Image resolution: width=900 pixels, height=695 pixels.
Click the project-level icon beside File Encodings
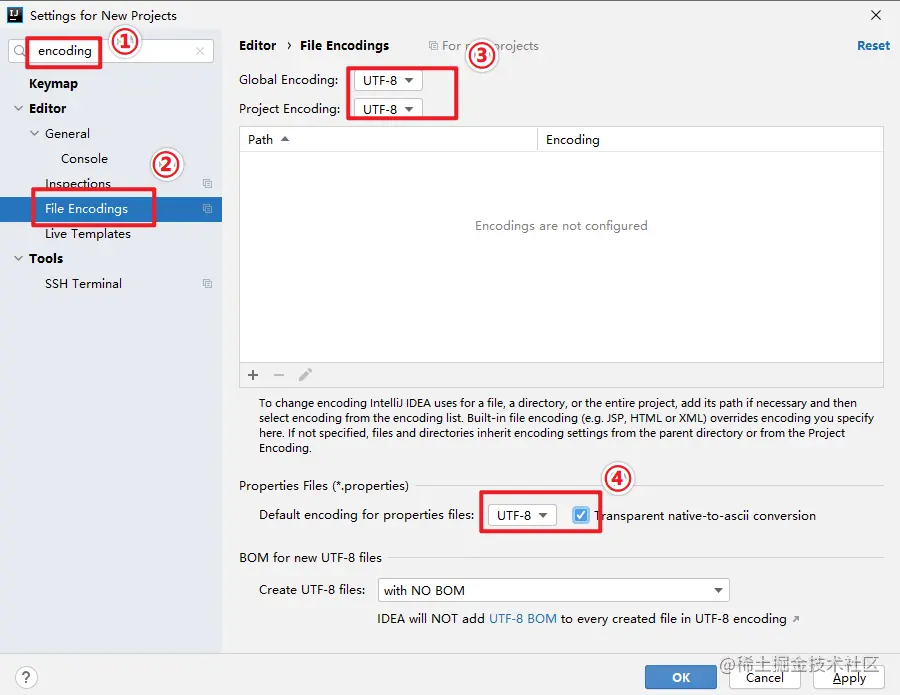click(208, 209)
